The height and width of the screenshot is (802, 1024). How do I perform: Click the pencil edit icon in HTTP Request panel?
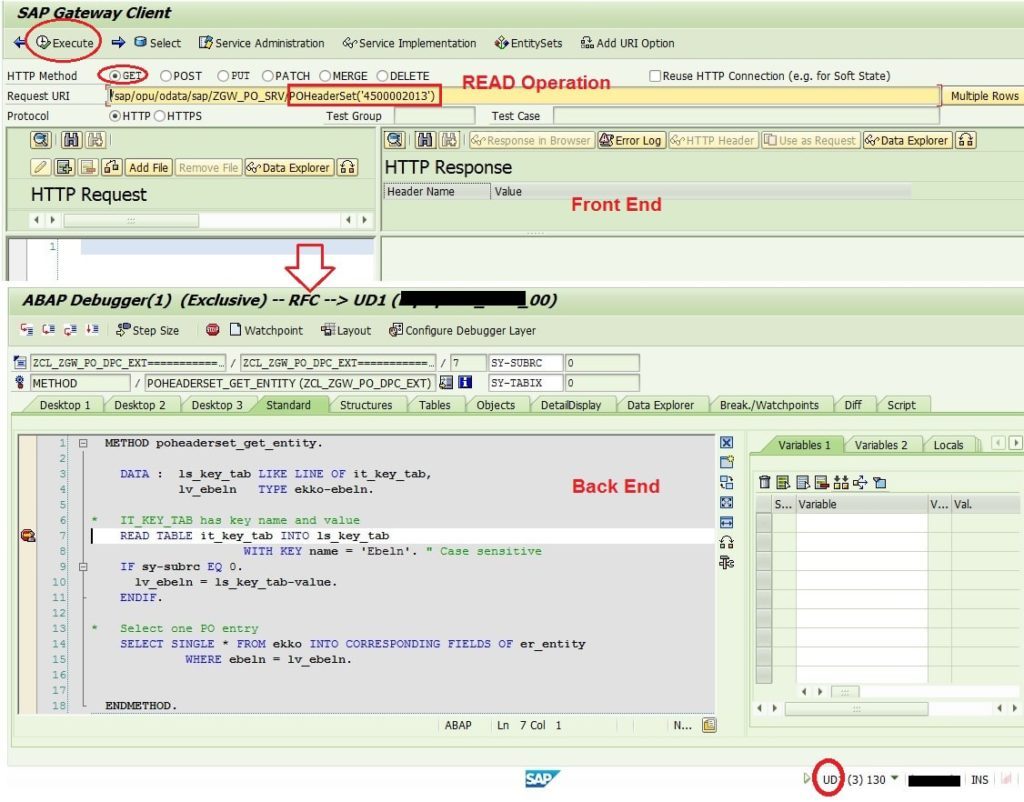click(40, 168)
